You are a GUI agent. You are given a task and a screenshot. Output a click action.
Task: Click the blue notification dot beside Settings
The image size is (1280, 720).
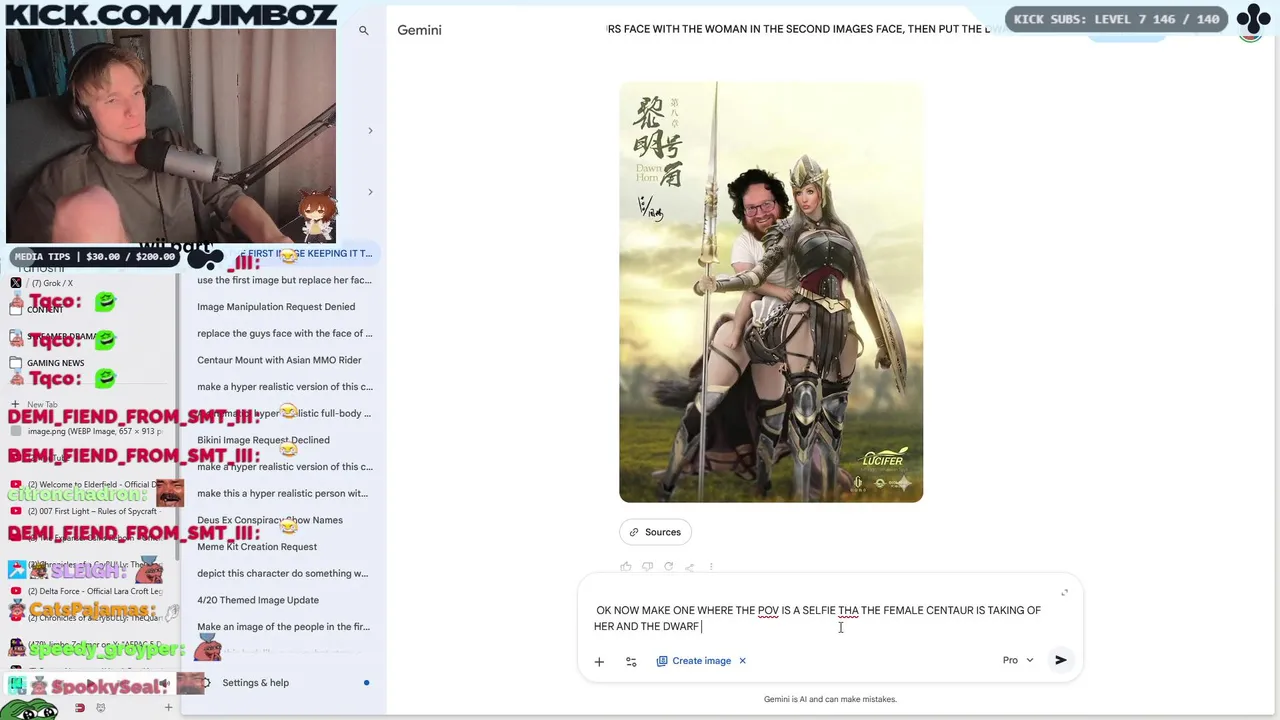tap(366, 683)
